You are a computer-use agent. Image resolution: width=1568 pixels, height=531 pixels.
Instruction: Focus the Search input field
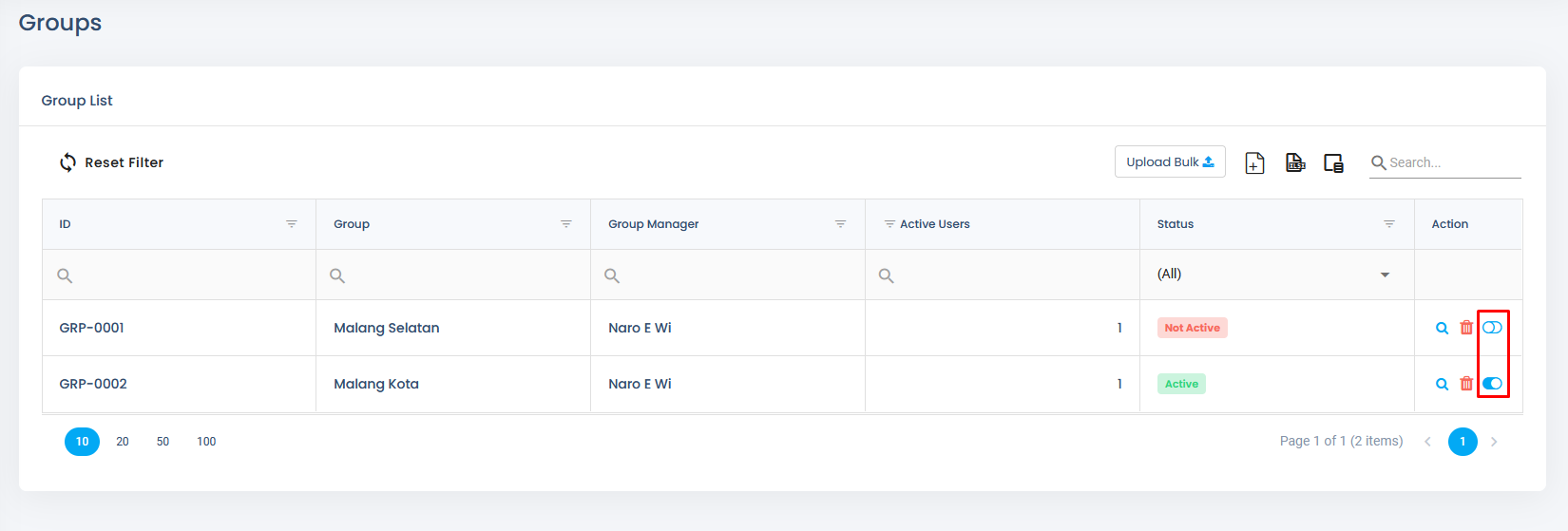(1454, 162)
